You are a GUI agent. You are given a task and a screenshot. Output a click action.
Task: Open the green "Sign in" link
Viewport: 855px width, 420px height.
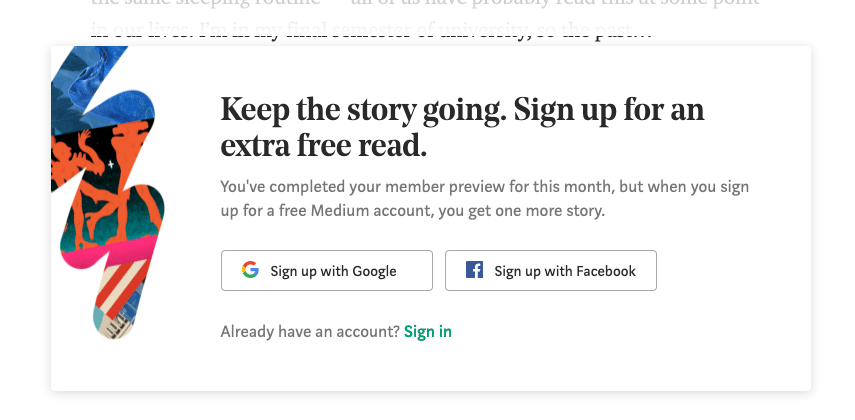coord(428,332)
